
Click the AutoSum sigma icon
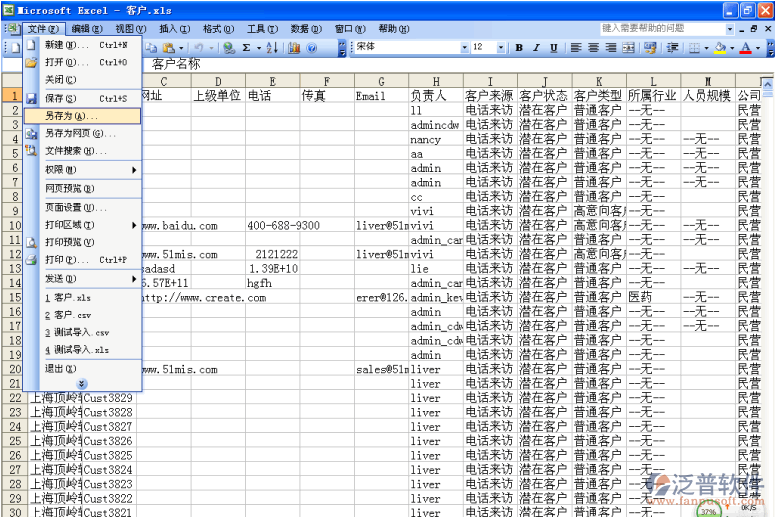pos(246,48)
